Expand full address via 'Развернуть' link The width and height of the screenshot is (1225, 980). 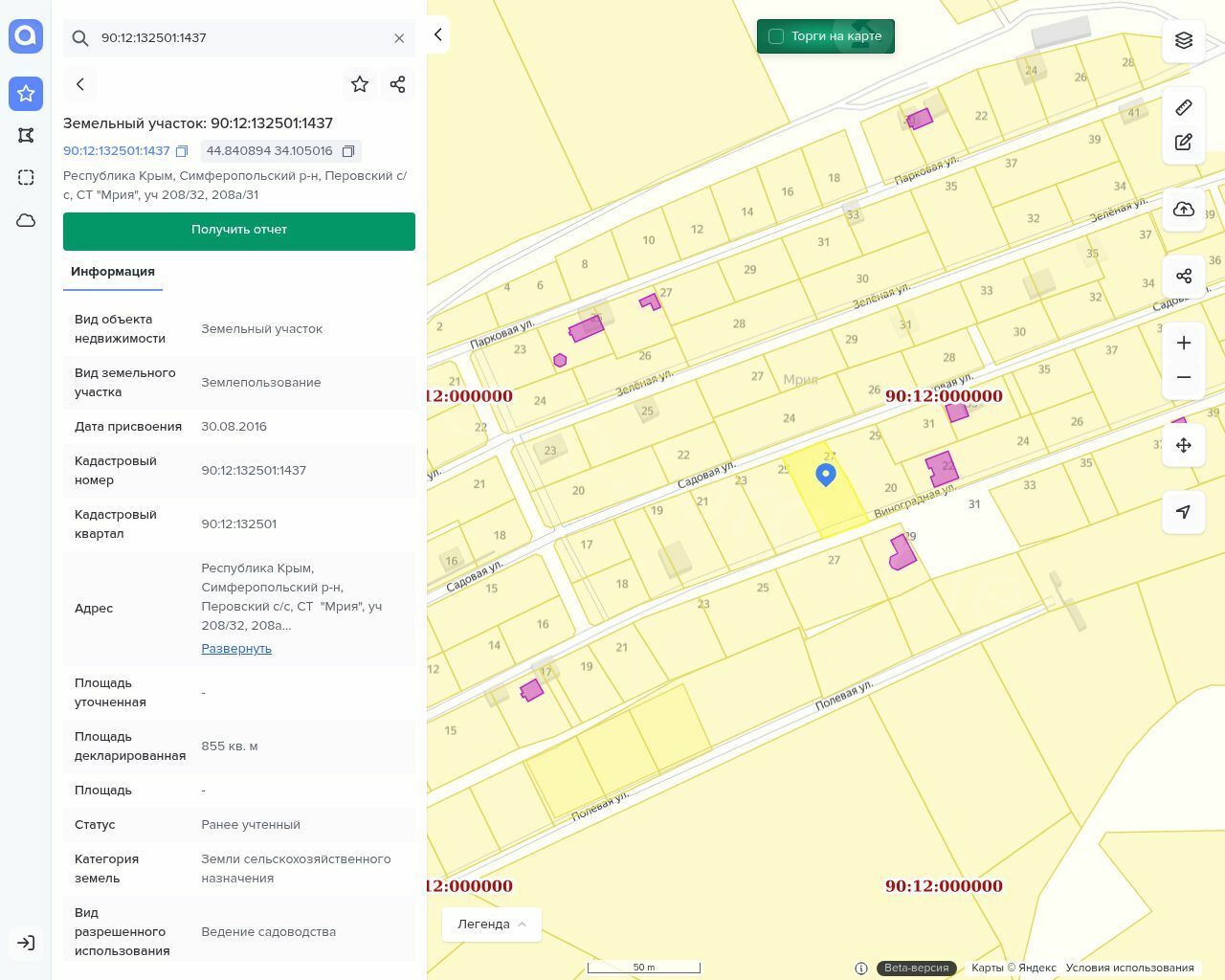click(x=236, y=649)
